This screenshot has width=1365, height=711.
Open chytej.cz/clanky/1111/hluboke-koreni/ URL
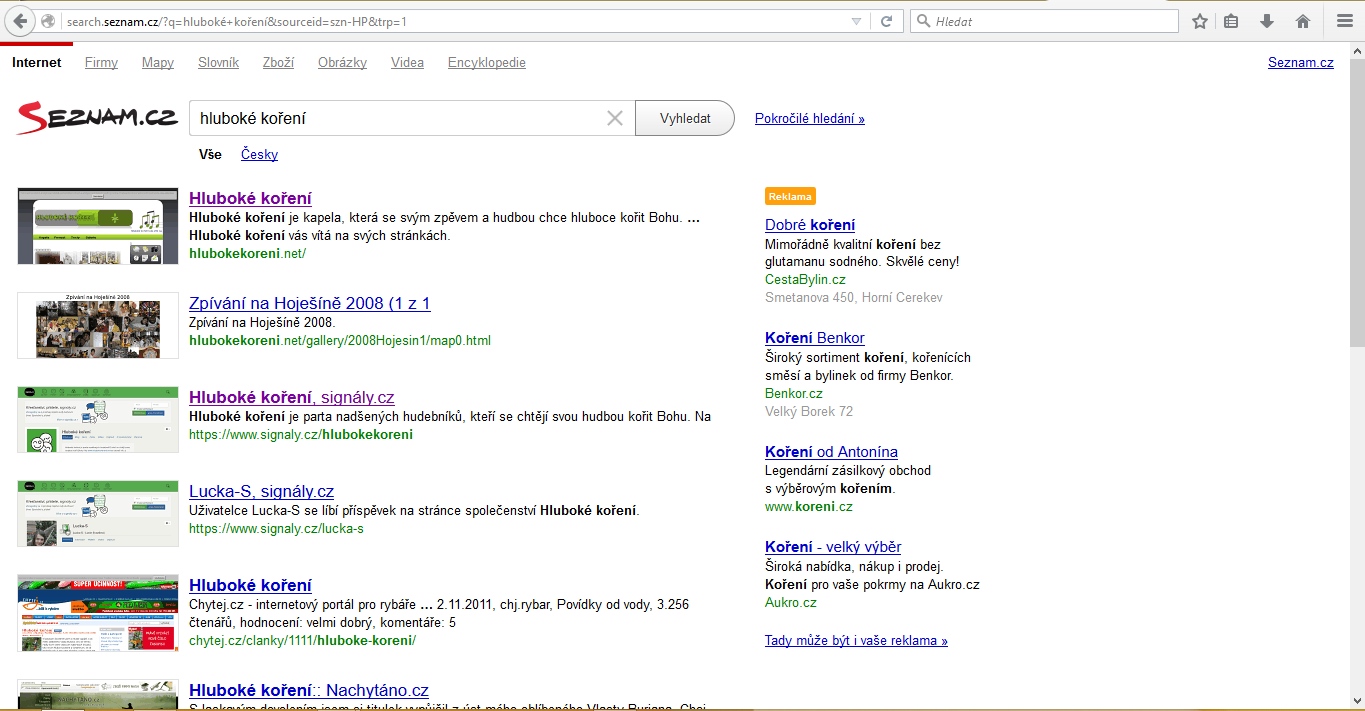tap(302, 640)
